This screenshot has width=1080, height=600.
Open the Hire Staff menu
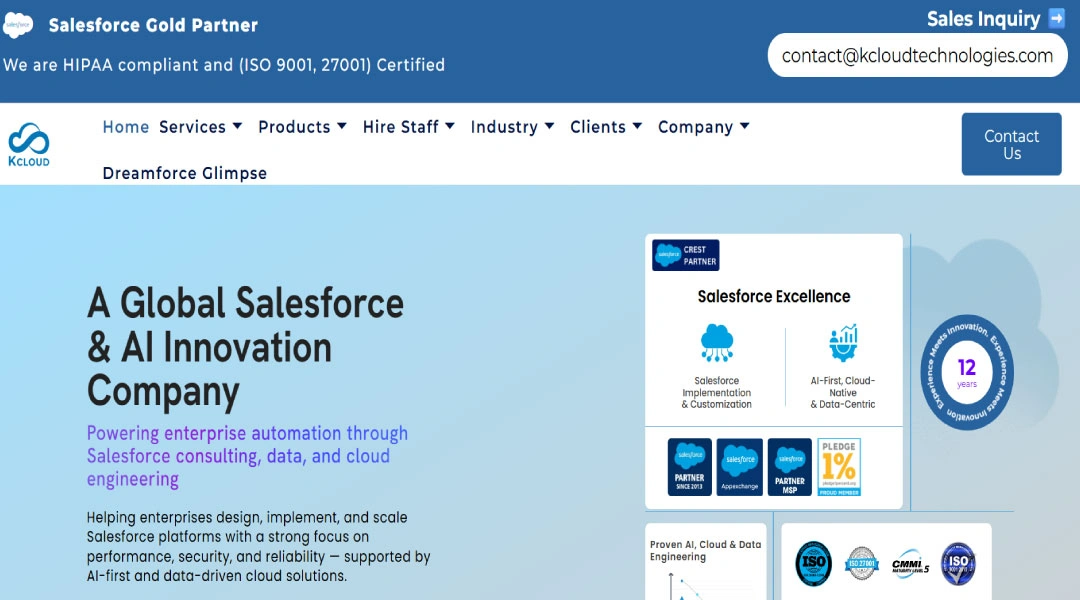coord(401,127)
